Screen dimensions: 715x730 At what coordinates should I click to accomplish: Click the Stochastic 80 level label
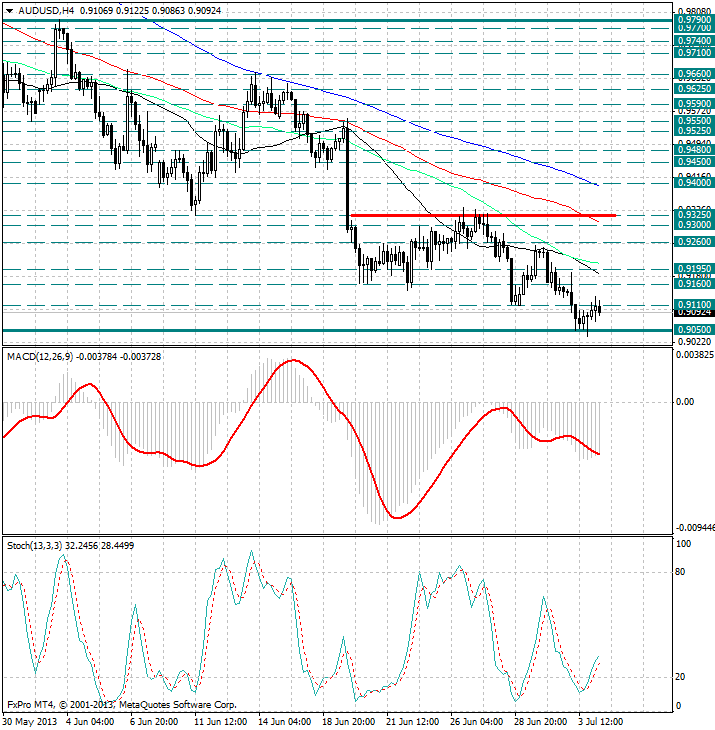click(x=680, y=572)
